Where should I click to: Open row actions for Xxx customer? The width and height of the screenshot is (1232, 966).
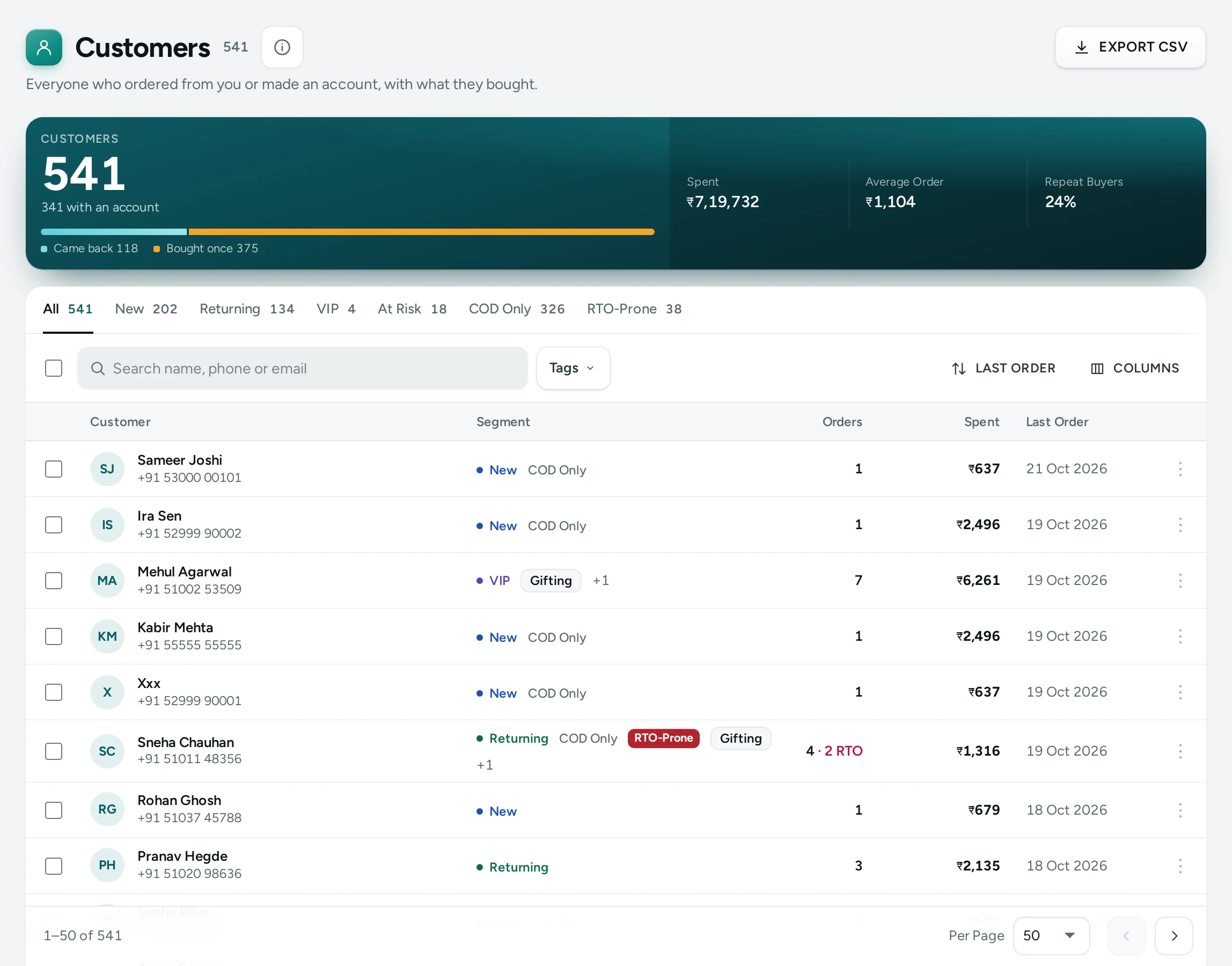pyautogui.click(x=1180, y=692)
